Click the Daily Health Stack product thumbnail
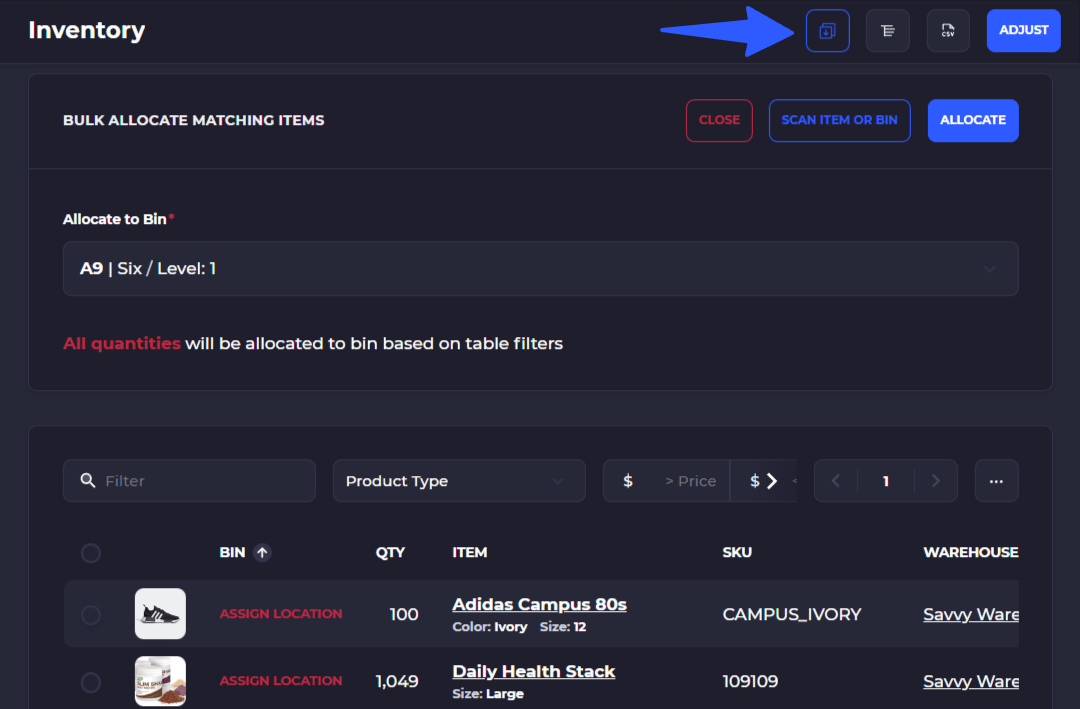 [x=160, y=681]
